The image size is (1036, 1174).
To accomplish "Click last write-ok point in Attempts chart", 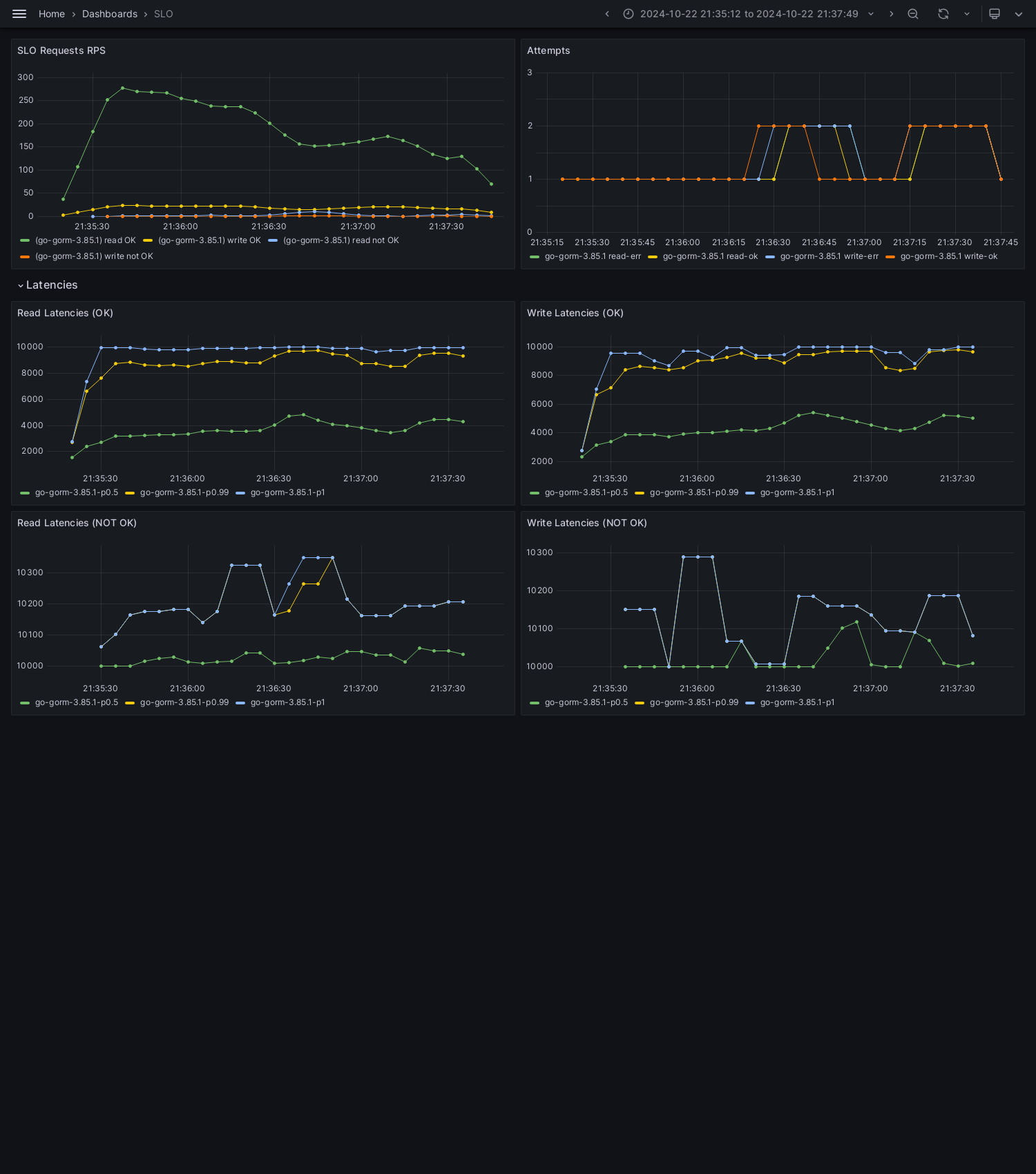I will pyautogui.click(x=1001, y=179).
